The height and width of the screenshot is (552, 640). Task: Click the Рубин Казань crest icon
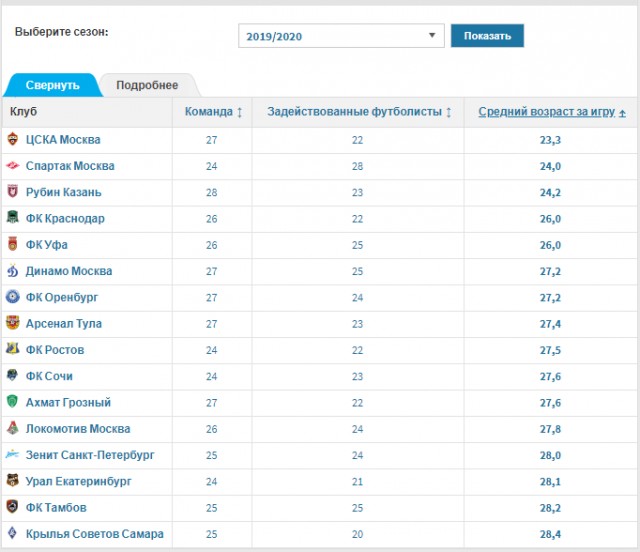point(13,191)
